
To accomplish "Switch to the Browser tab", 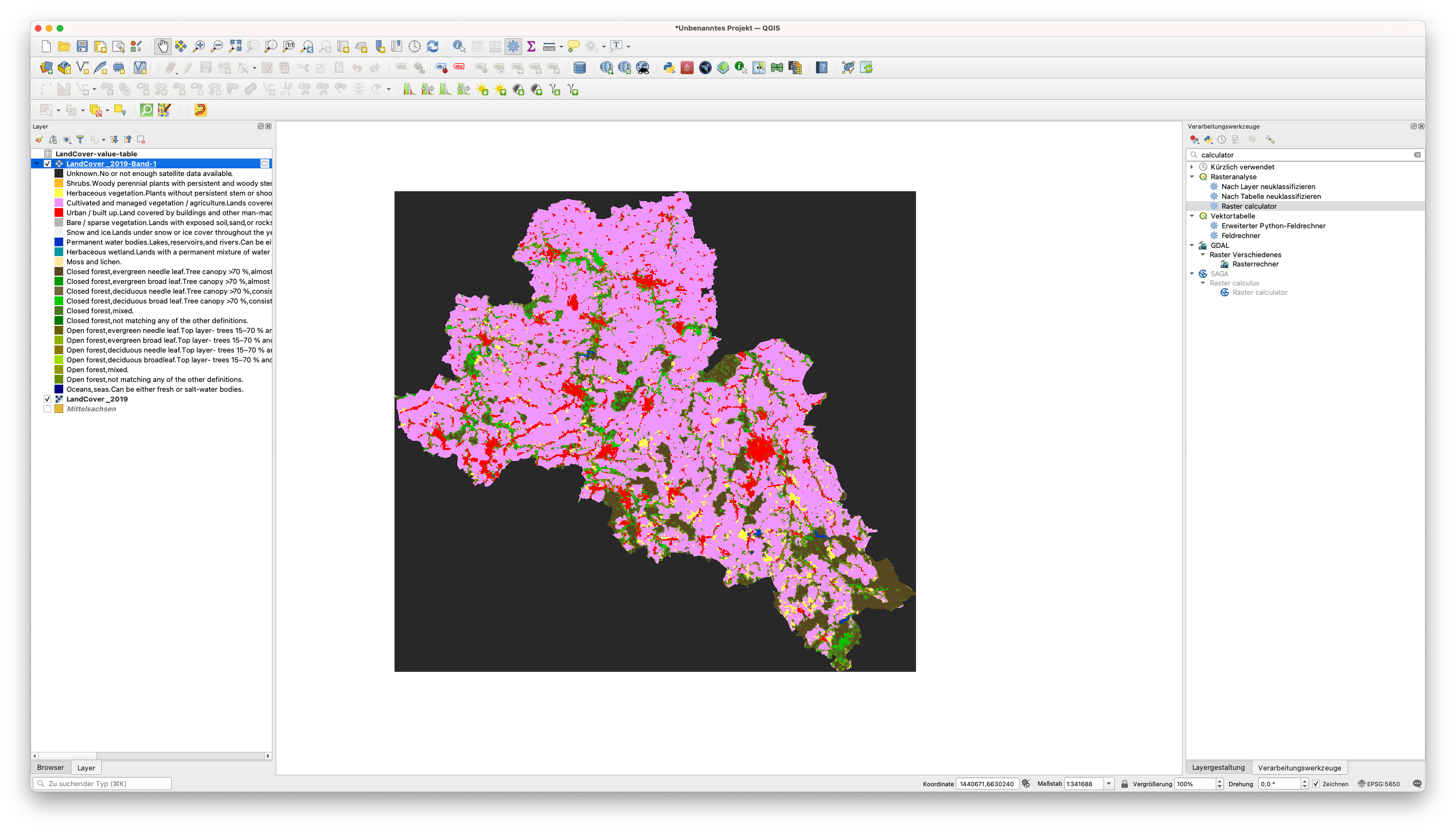I will click(50, 767).
